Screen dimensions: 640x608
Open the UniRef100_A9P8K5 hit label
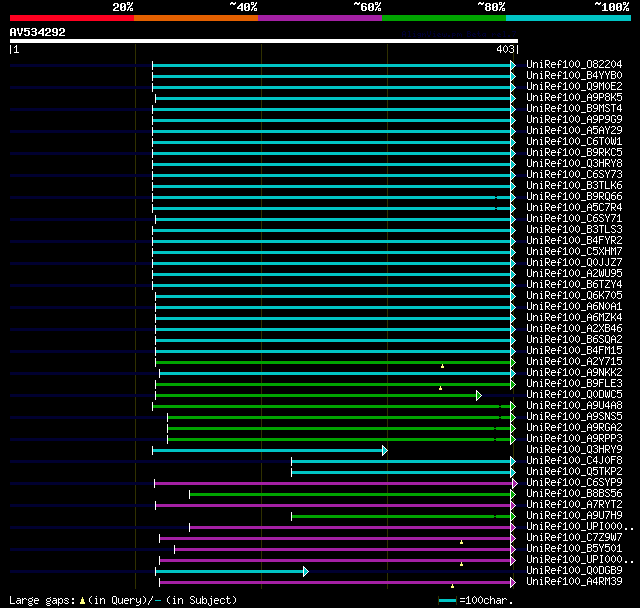click(574, 98)
